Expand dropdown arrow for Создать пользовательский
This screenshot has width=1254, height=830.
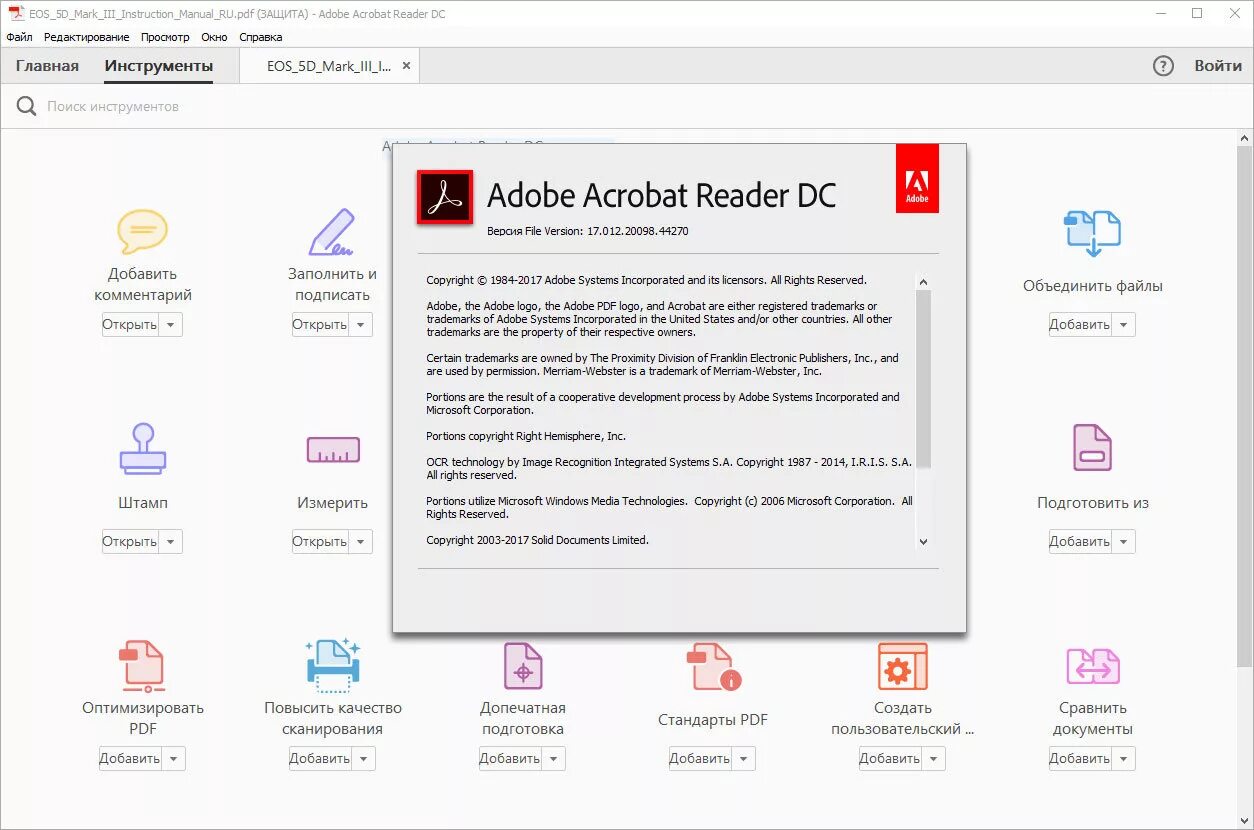point(934,758)
